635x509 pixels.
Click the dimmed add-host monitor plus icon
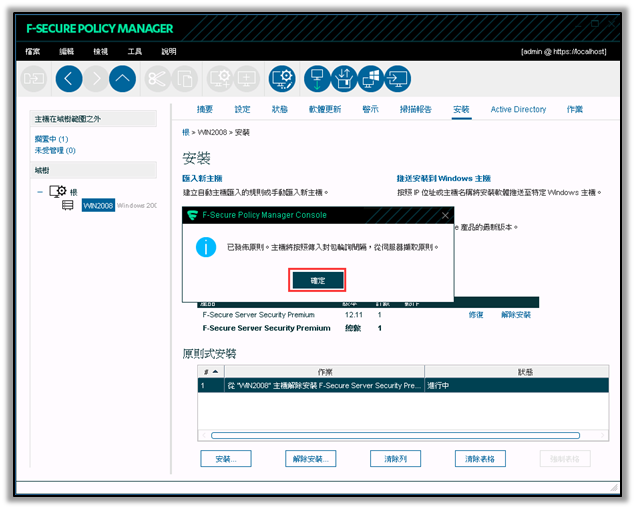coord(247,79)
